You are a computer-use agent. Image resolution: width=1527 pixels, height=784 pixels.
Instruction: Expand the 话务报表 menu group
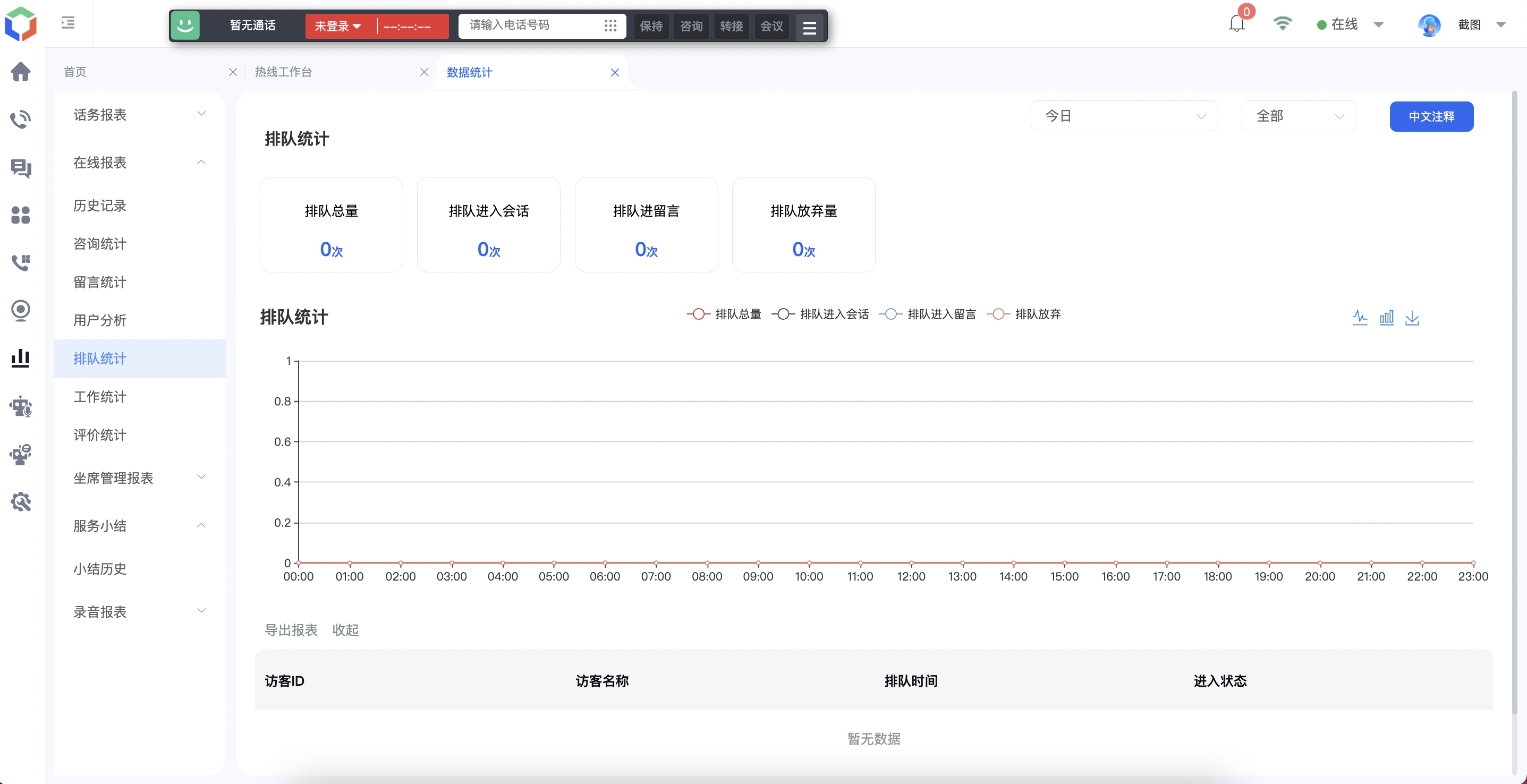click(x=140, y=114)
